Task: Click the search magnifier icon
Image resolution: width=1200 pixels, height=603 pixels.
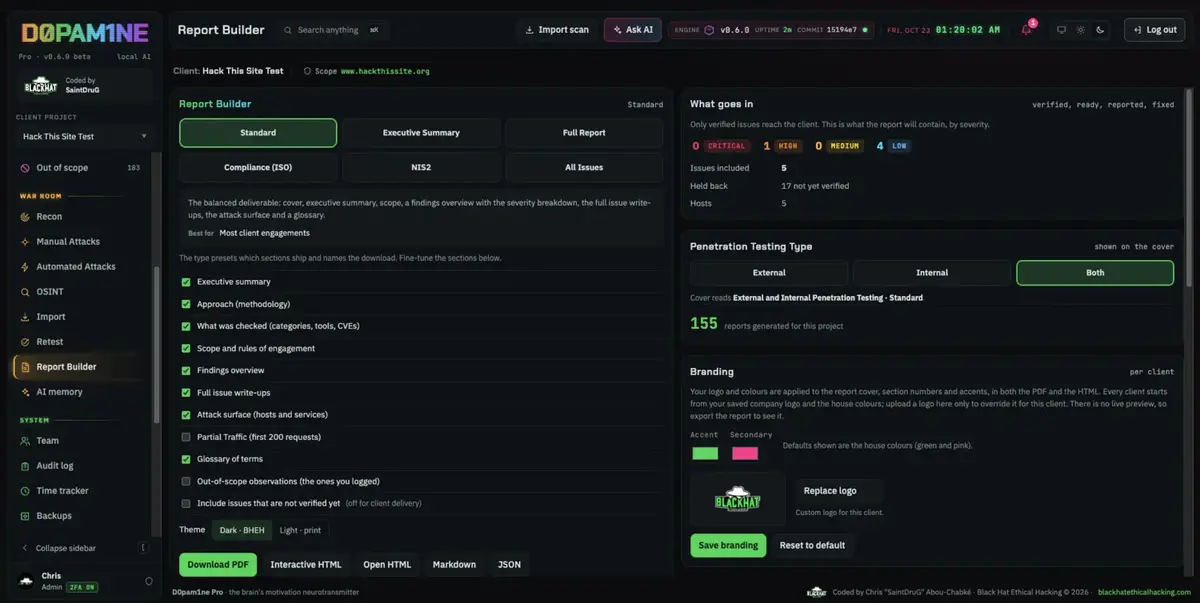Action: click(x=289, y=30)
